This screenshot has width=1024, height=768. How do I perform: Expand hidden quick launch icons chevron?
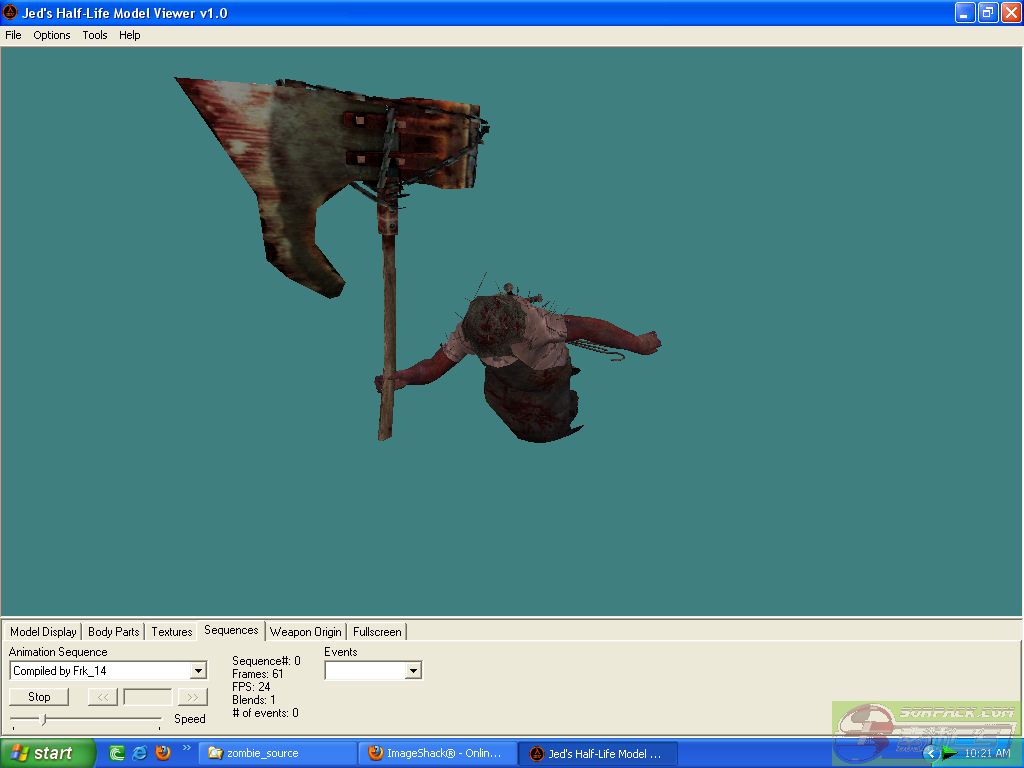[186, 748]
